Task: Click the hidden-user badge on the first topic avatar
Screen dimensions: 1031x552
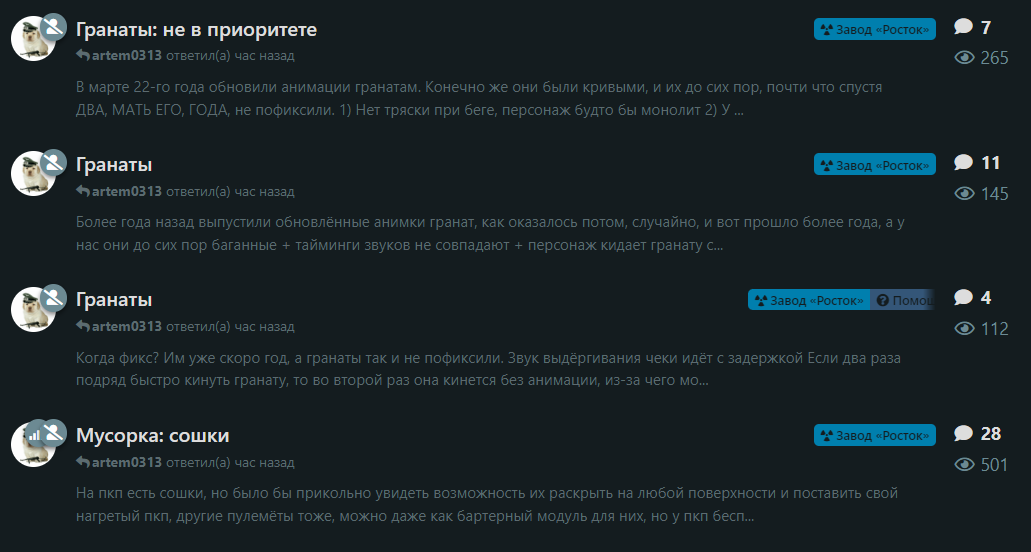Action: click(53, 27)
